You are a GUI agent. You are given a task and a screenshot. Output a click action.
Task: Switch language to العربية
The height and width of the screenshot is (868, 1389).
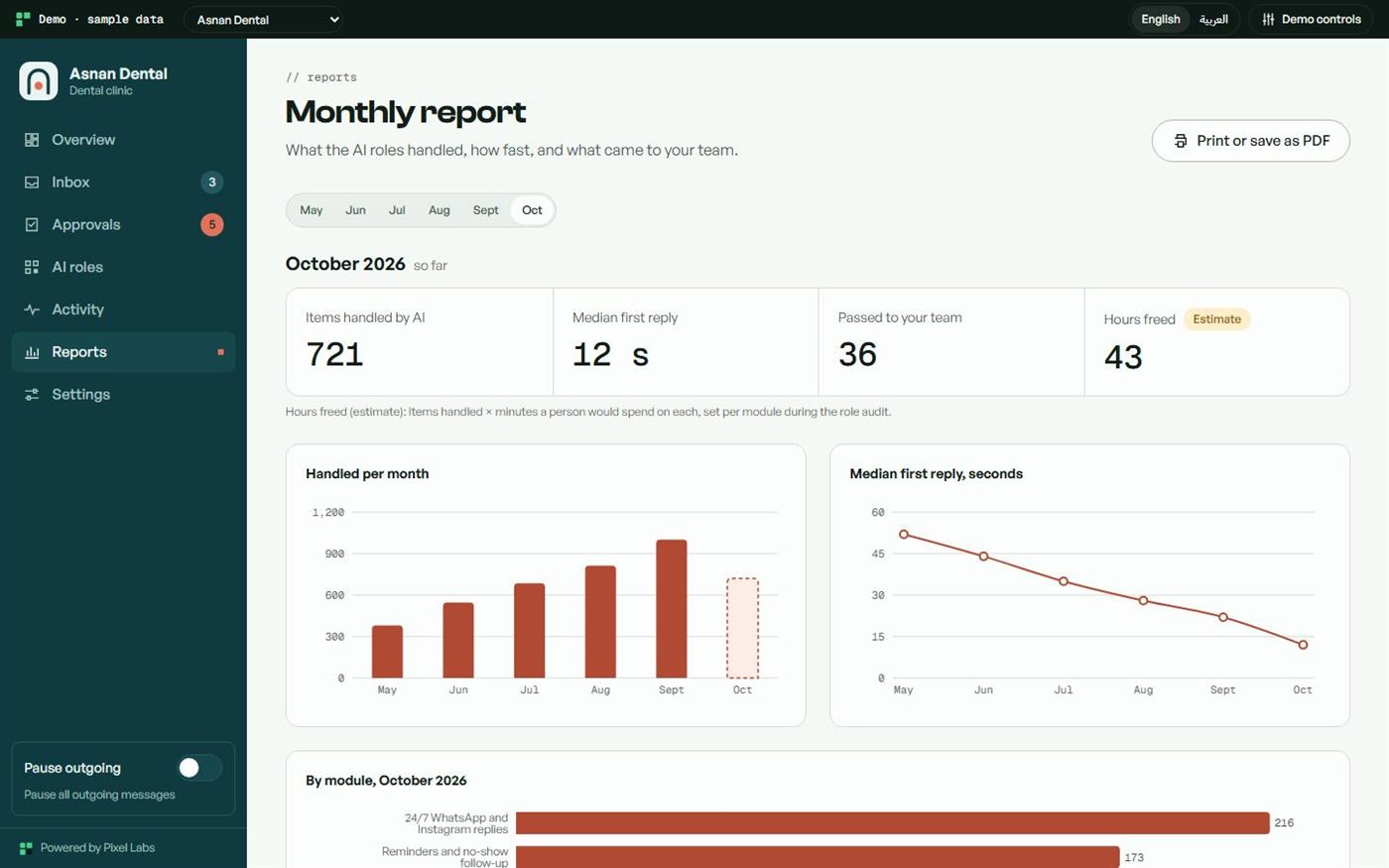(1213, 20)
